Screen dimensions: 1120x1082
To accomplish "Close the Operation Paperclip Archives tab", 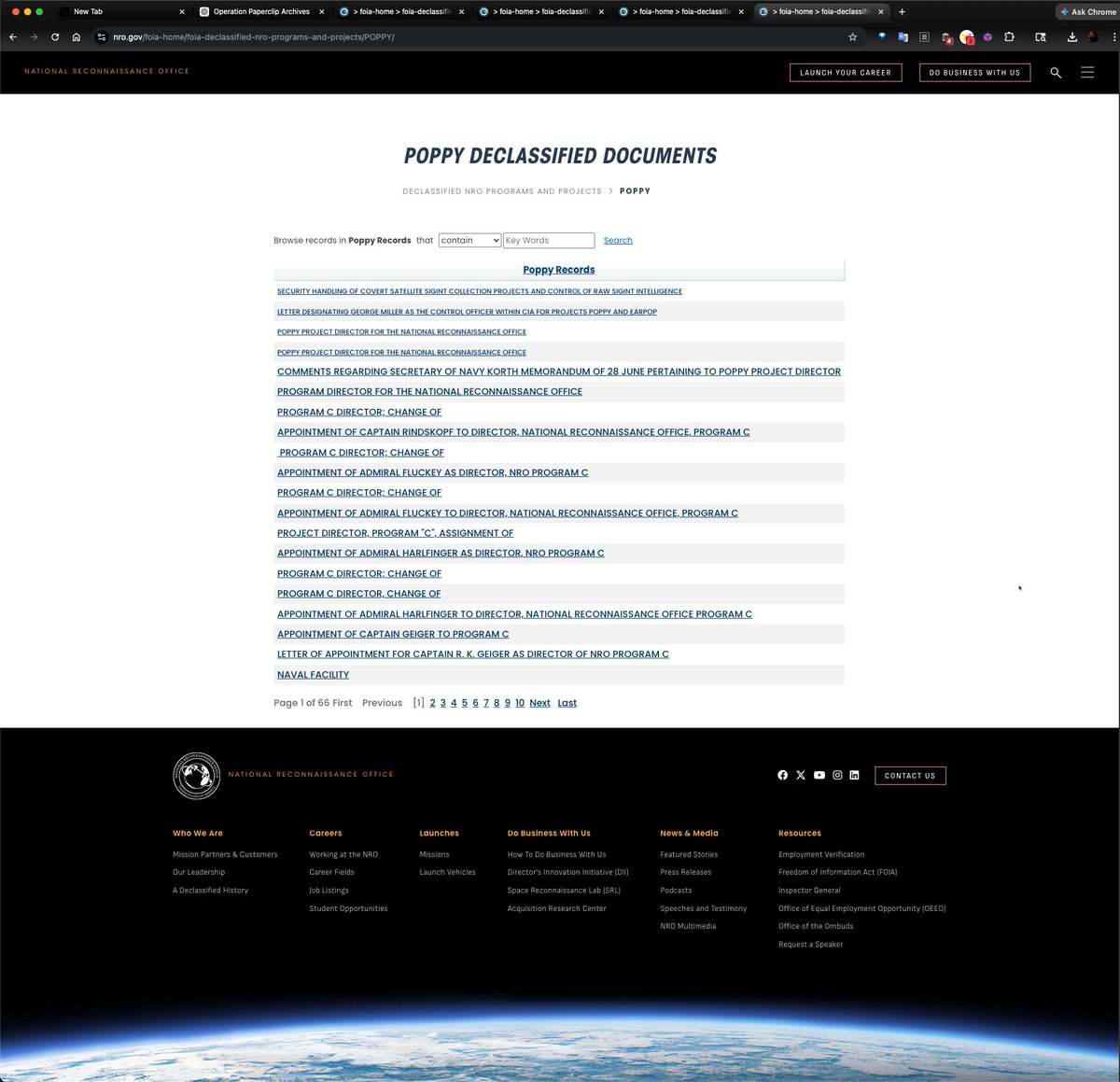I will point(322,12).
